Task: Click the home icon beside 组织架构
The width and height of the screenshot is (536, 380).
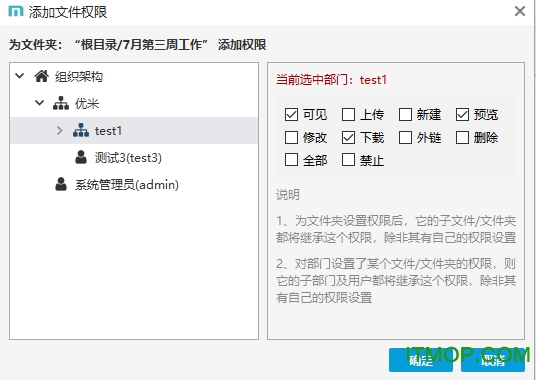Action: 41,76
